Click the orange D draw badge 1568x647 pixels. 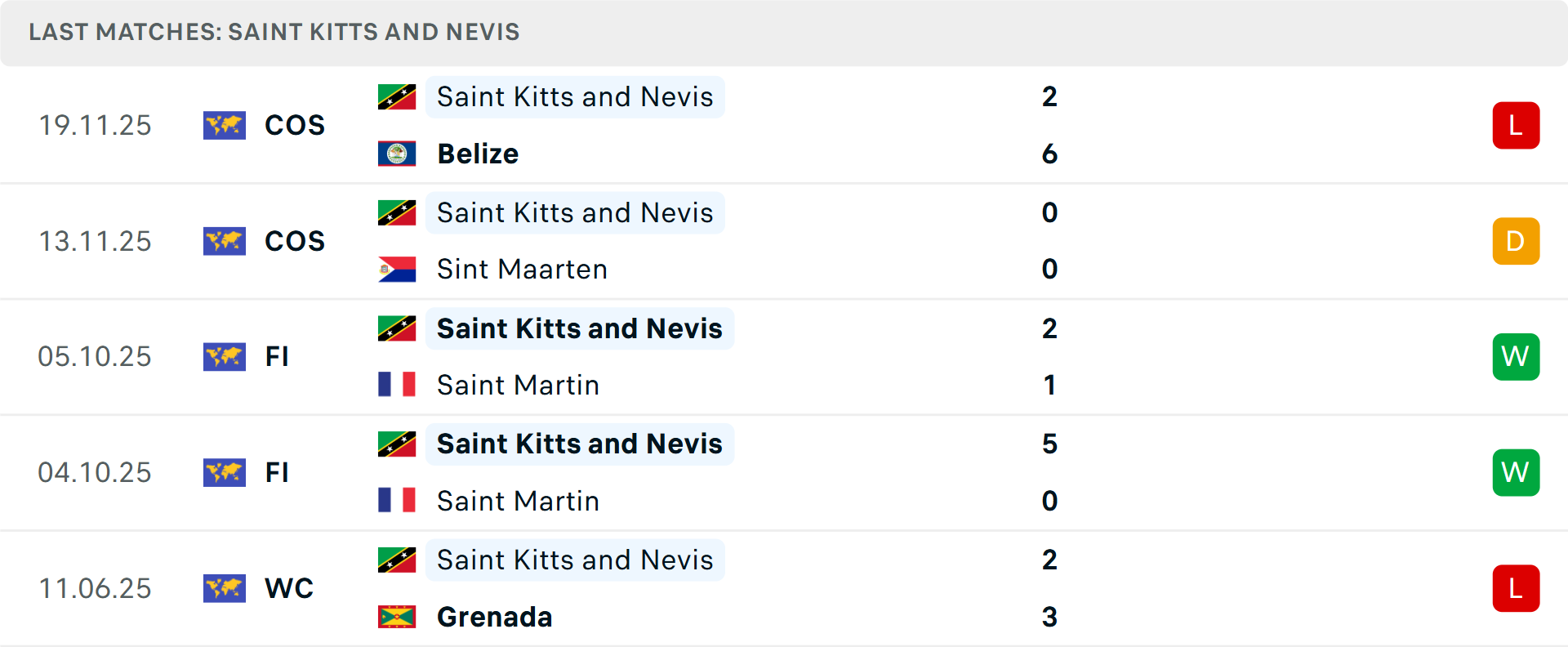(x=1516, y=241)
